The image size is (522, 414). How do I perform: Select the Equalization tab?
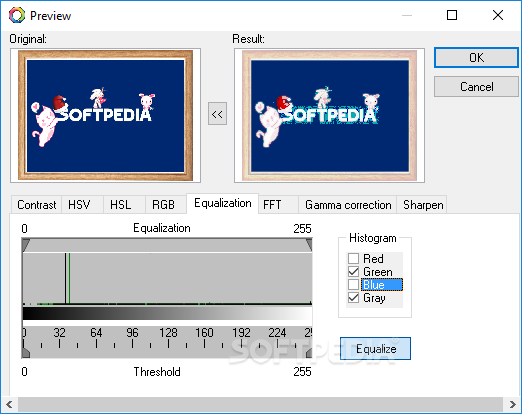(x=223, y=203)
